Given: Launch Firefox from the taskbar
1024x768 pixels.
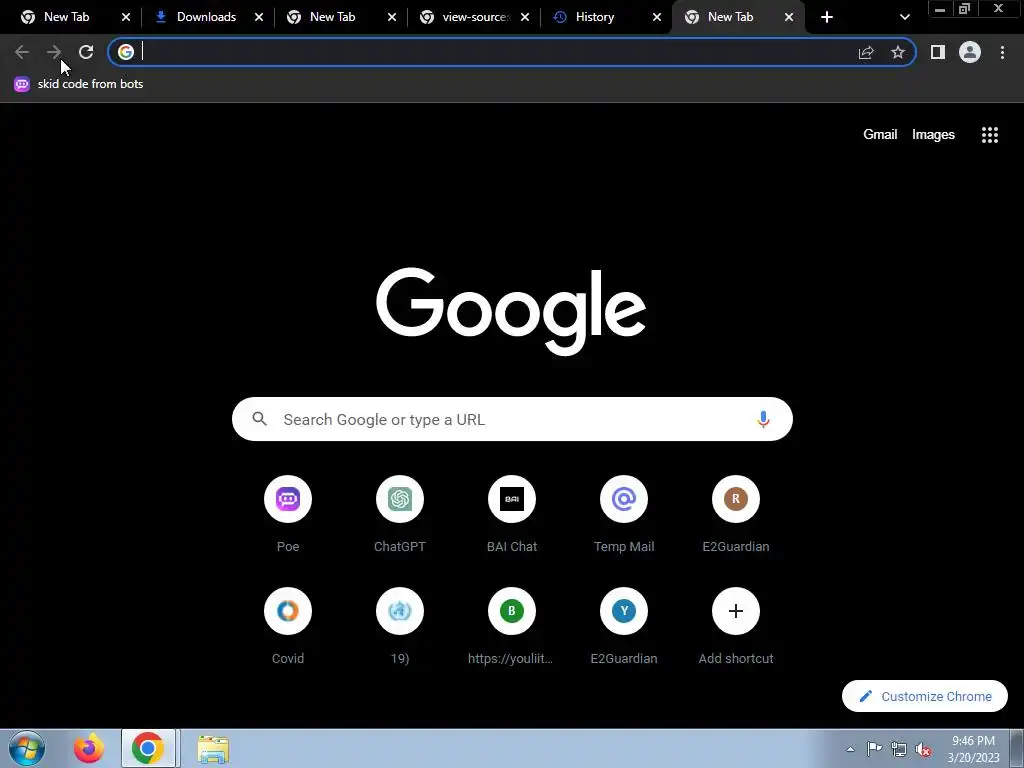Looking at the screenshot, I should [89, 748].
